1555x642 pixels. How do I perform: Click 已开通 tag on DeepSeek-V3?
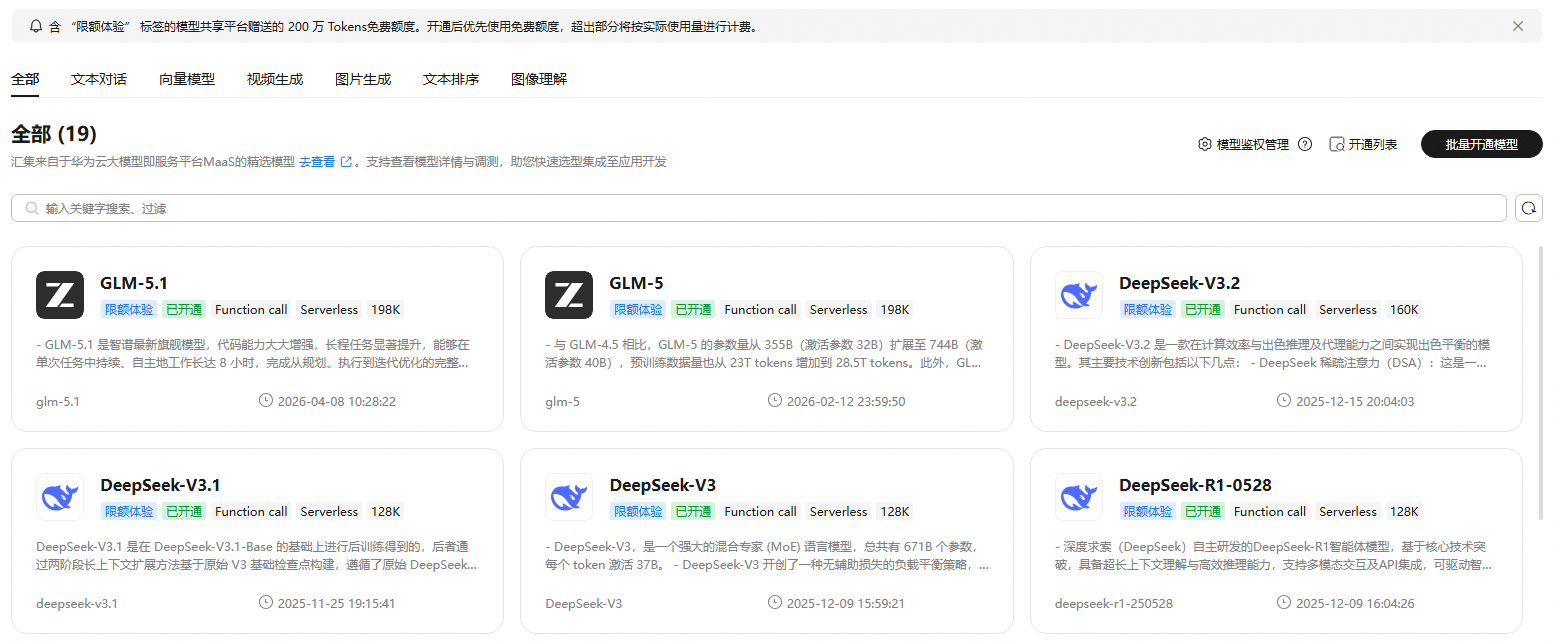693,511
